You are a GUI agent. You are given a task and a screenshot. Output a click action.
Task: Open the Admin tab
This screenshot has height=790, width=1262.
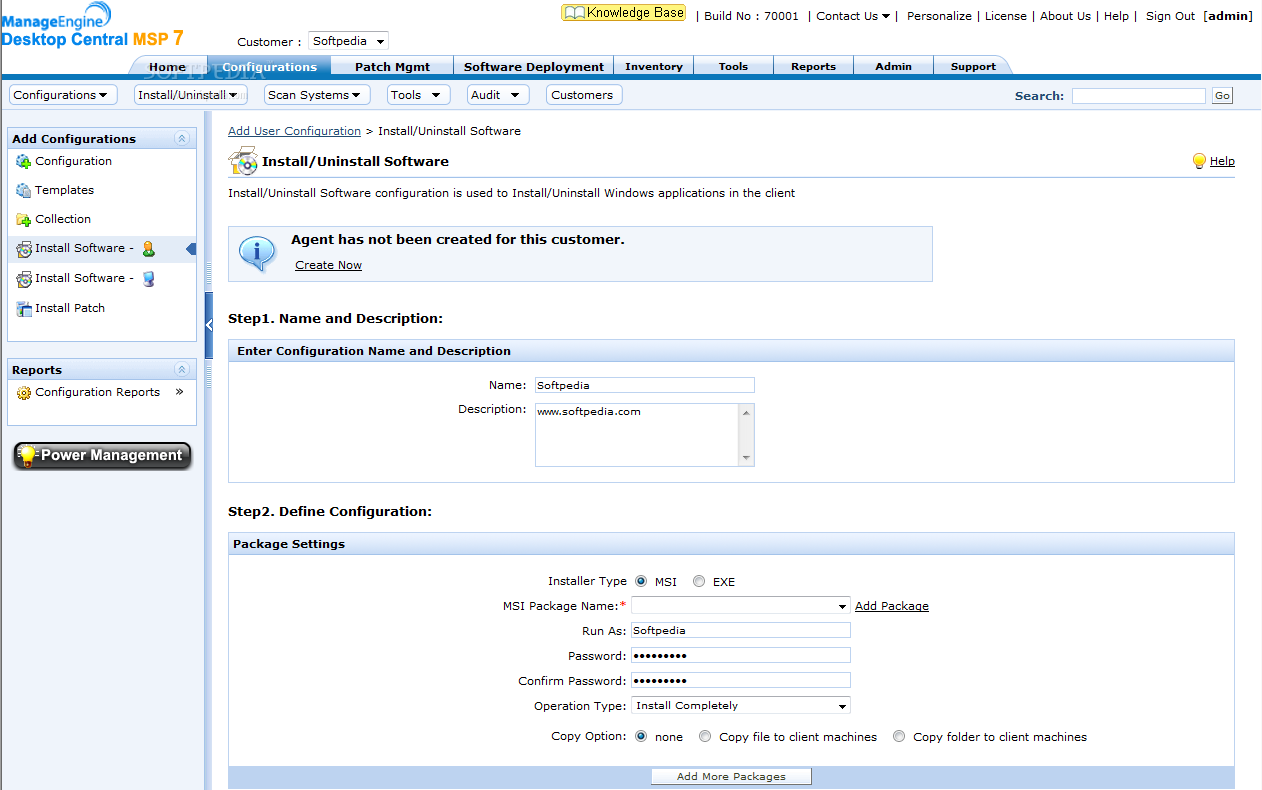893,67
